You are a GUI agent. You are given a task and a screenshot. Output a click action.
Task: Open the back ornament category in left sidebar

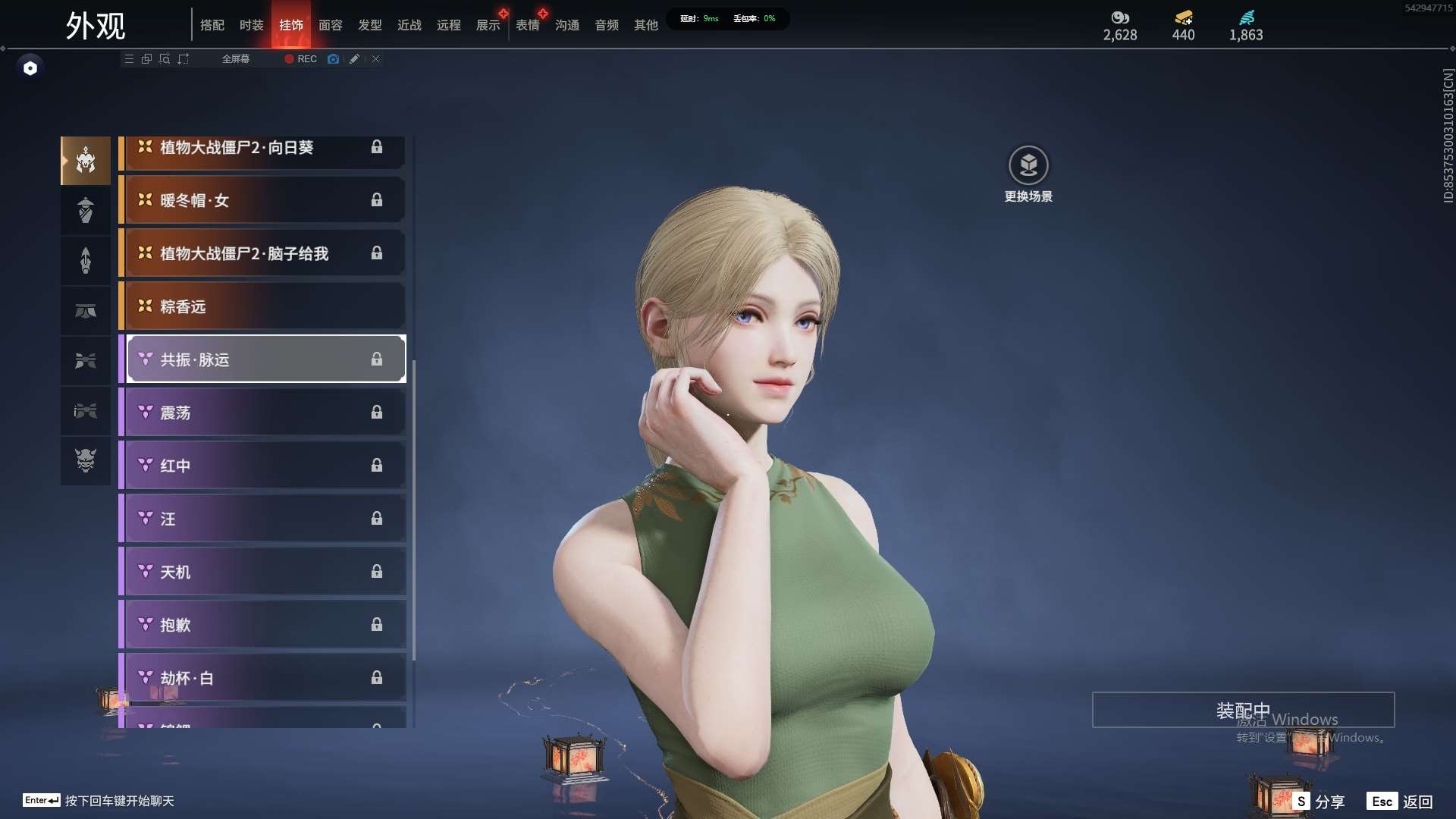pos(86,210)
